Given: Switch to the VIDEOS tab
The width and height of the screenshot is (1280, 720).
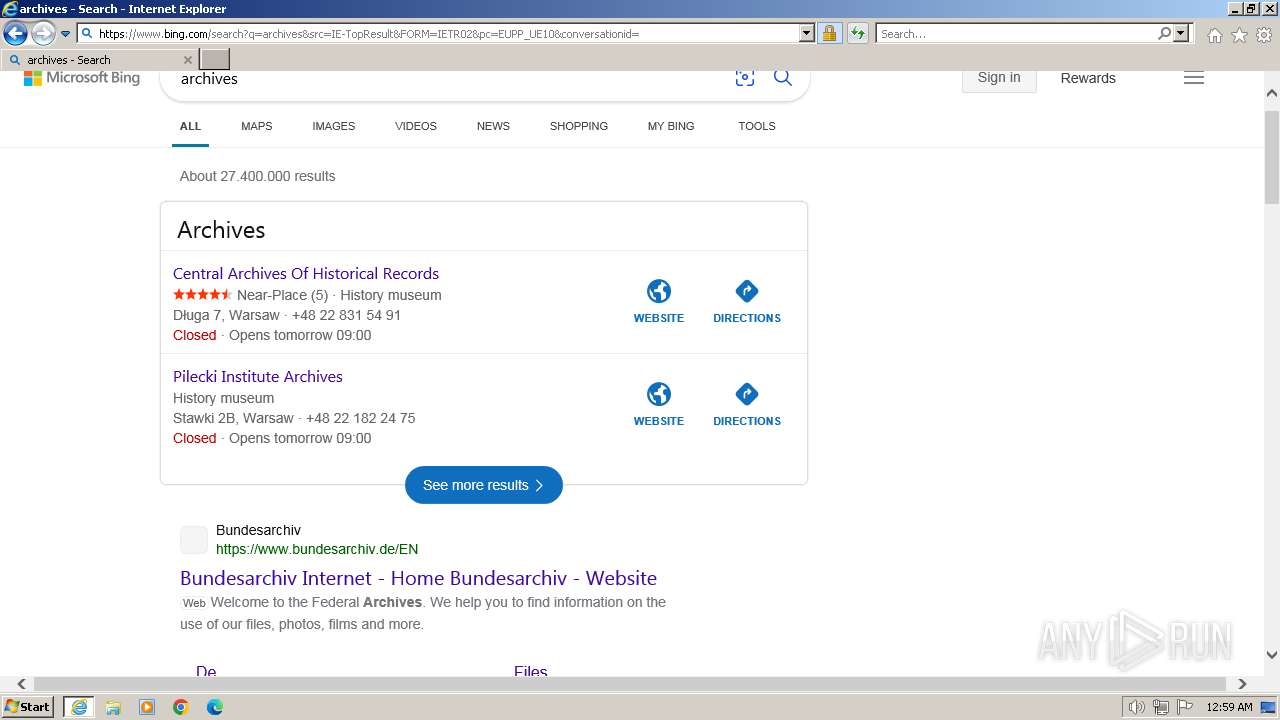Looking at the screenshot, I should (416, 126).
